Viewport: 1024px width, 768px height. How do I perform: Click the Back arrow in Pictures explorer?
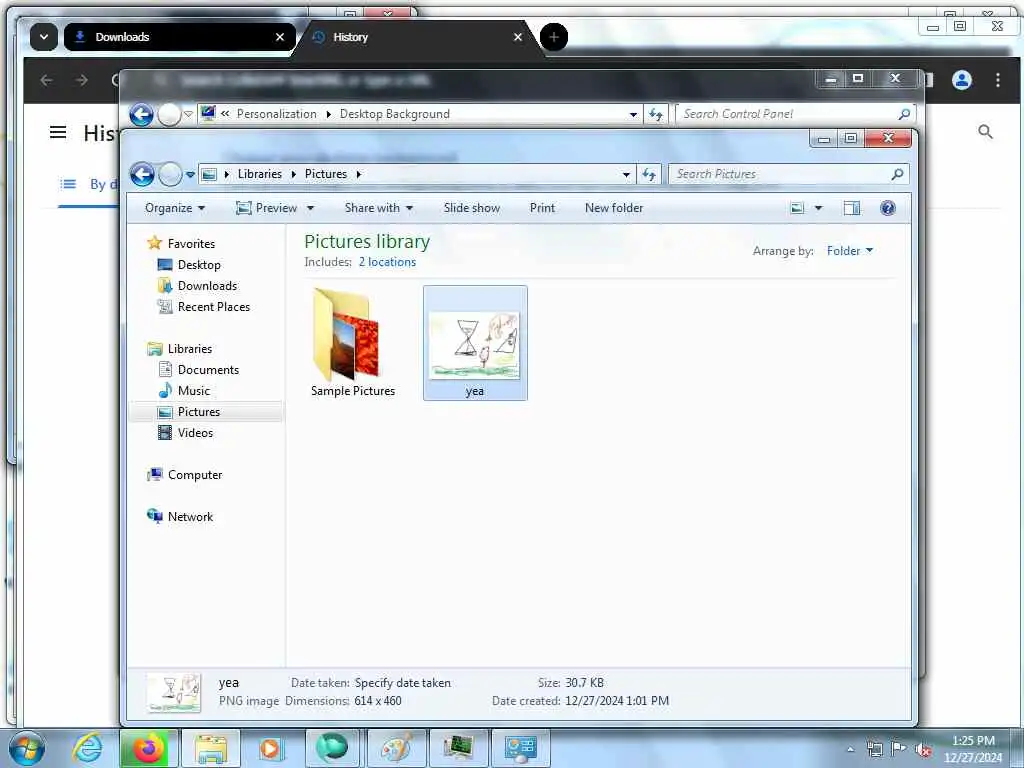(x=142, y=174)
